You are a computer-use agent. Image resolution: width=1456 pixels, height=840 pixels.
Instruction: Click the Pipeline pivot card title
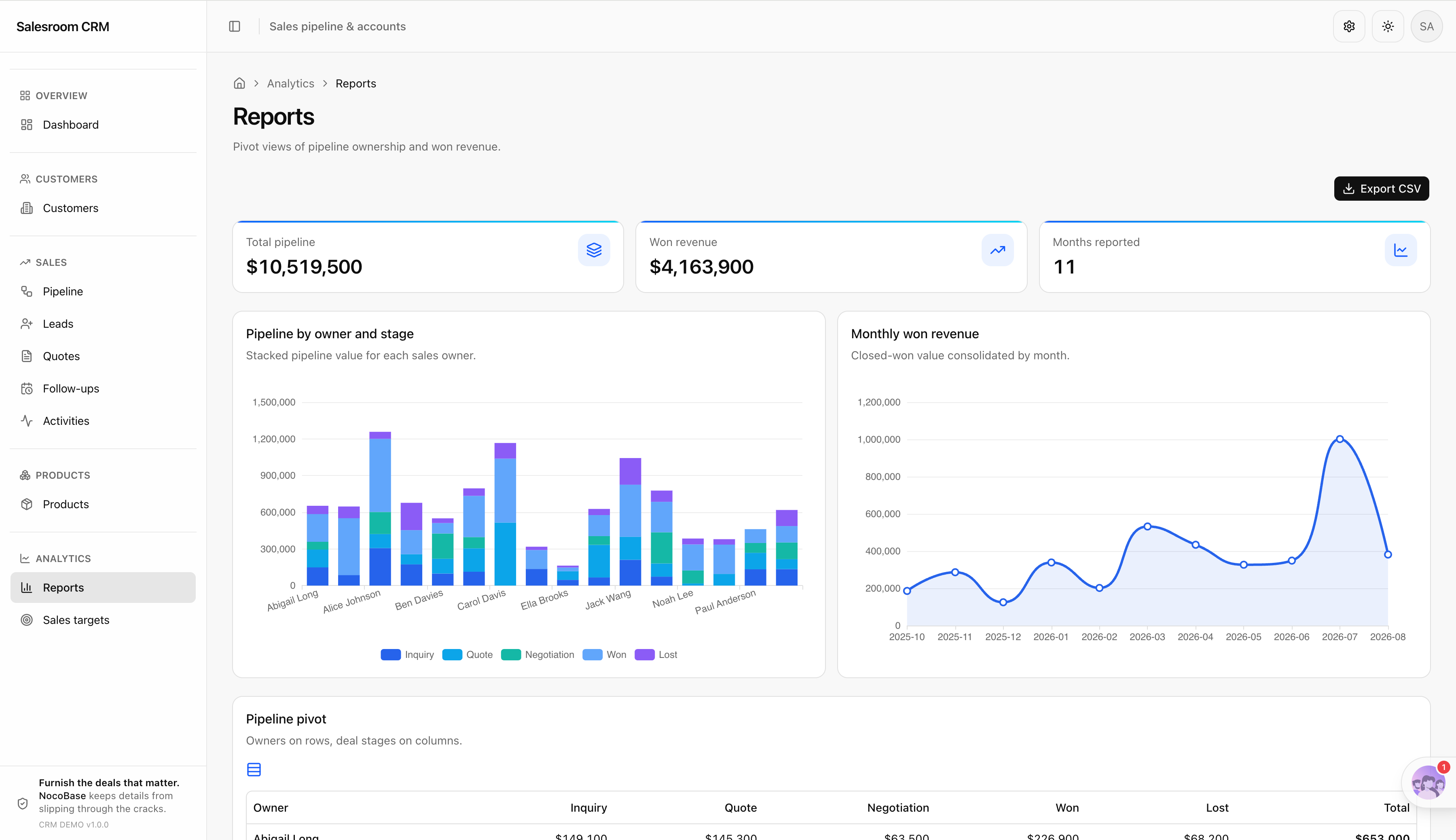pos(286,719)
